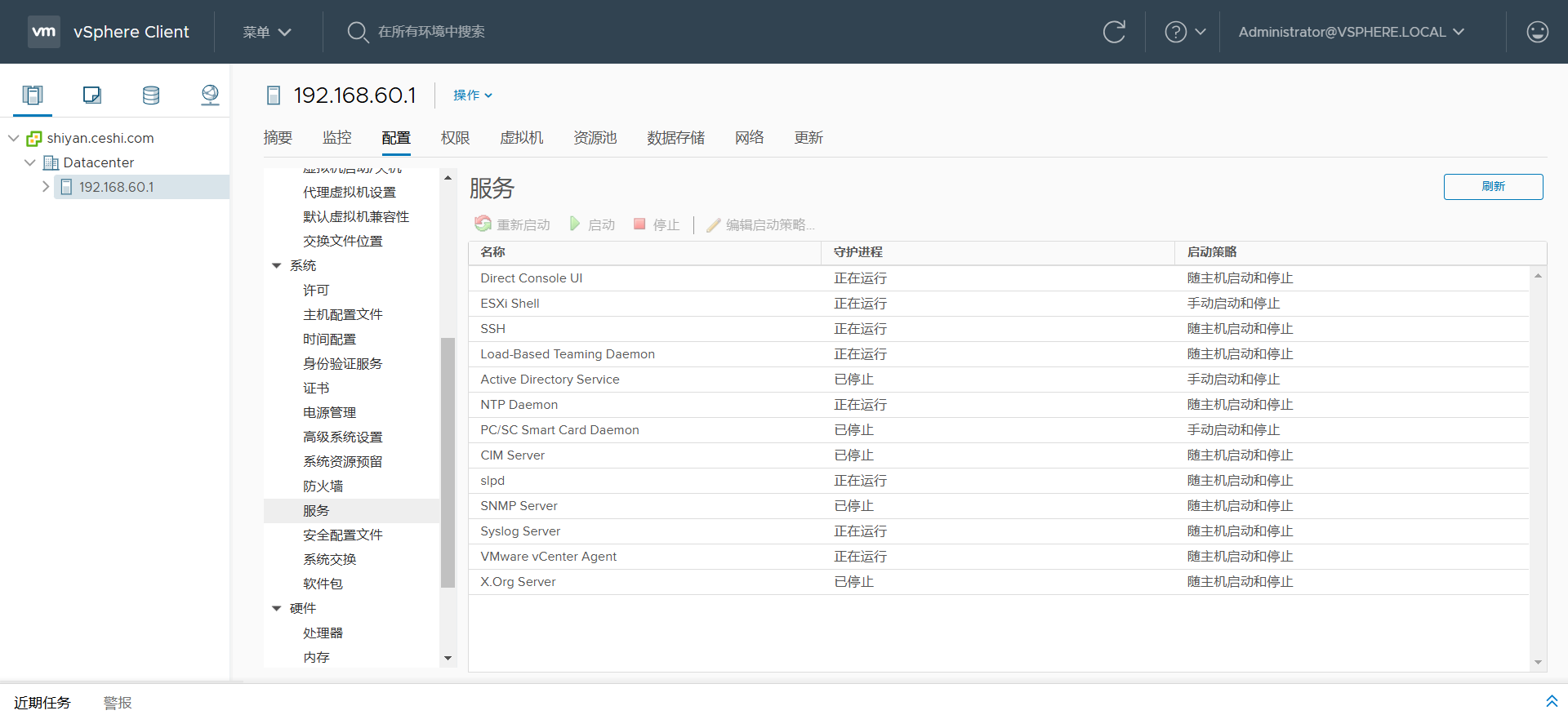The image size is (1568, 715).
Task: Switch to the 摘要 tab
Action: click(x=278, y=138)
